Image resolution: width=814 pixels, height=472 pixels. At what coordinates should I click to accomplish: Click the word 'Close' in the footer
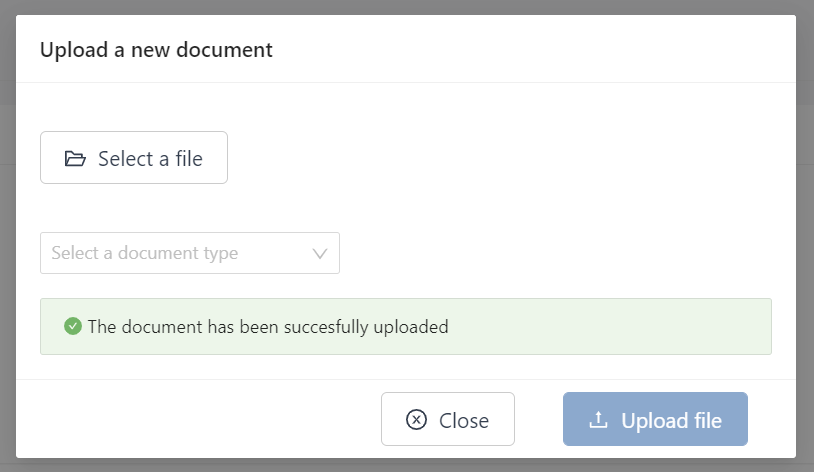pyautogui.click(x=464, y=420)
